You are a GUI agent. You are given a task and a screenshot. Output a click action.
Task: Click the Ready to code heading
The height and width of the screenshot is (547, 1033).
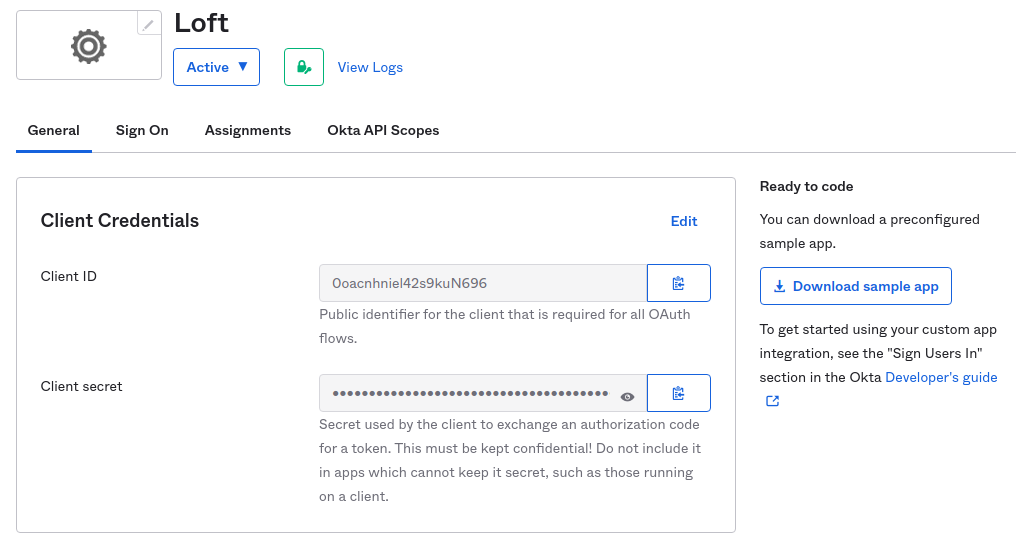click(806, 187)
